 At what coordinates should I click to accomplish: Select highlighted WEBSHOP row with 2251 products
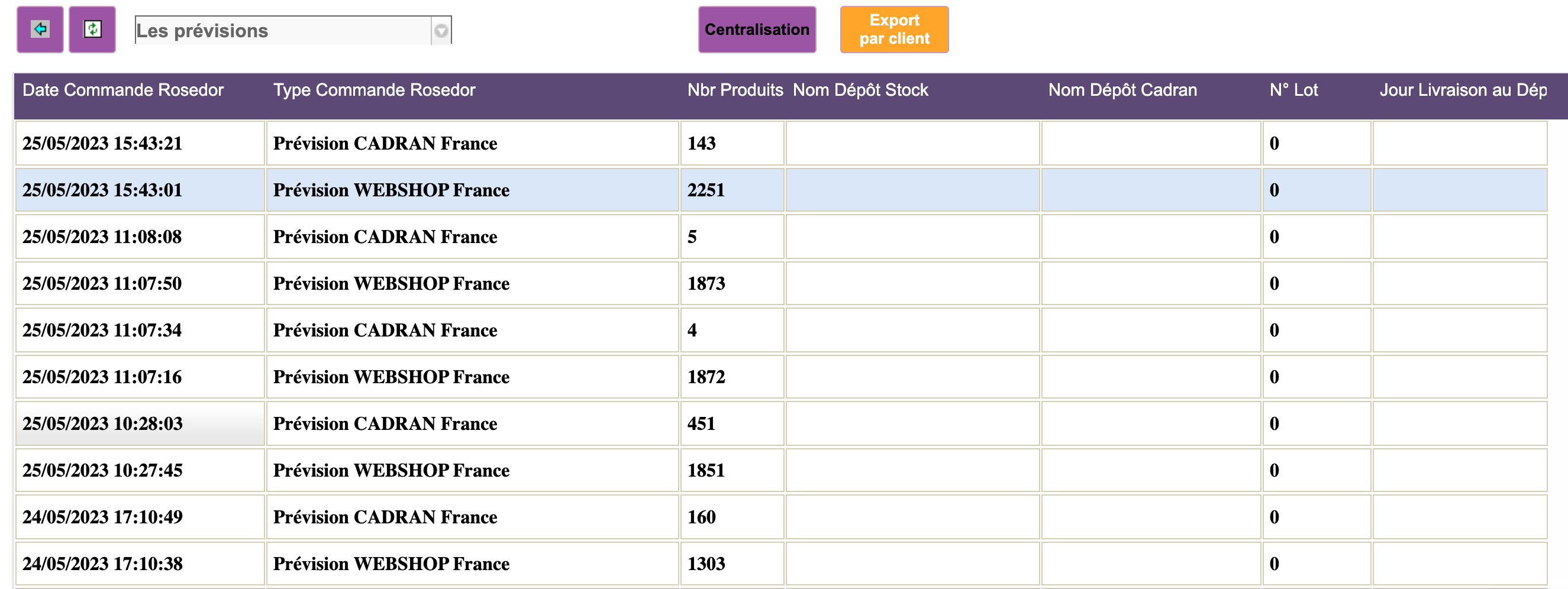click(x=391, y=190)
